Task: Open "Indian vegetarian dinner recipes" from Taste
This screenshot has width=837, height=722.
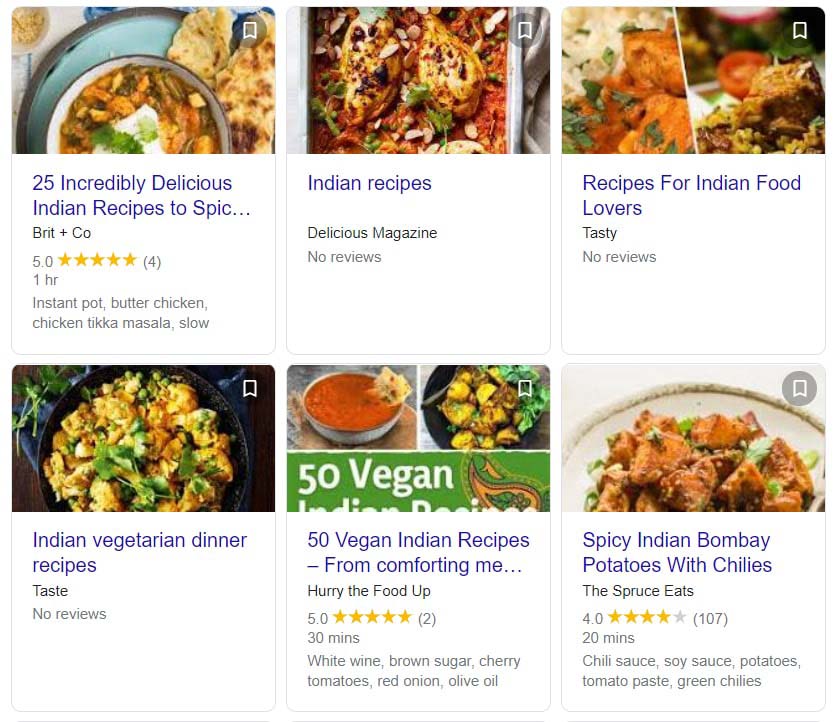Action: [x=140, y=553]
